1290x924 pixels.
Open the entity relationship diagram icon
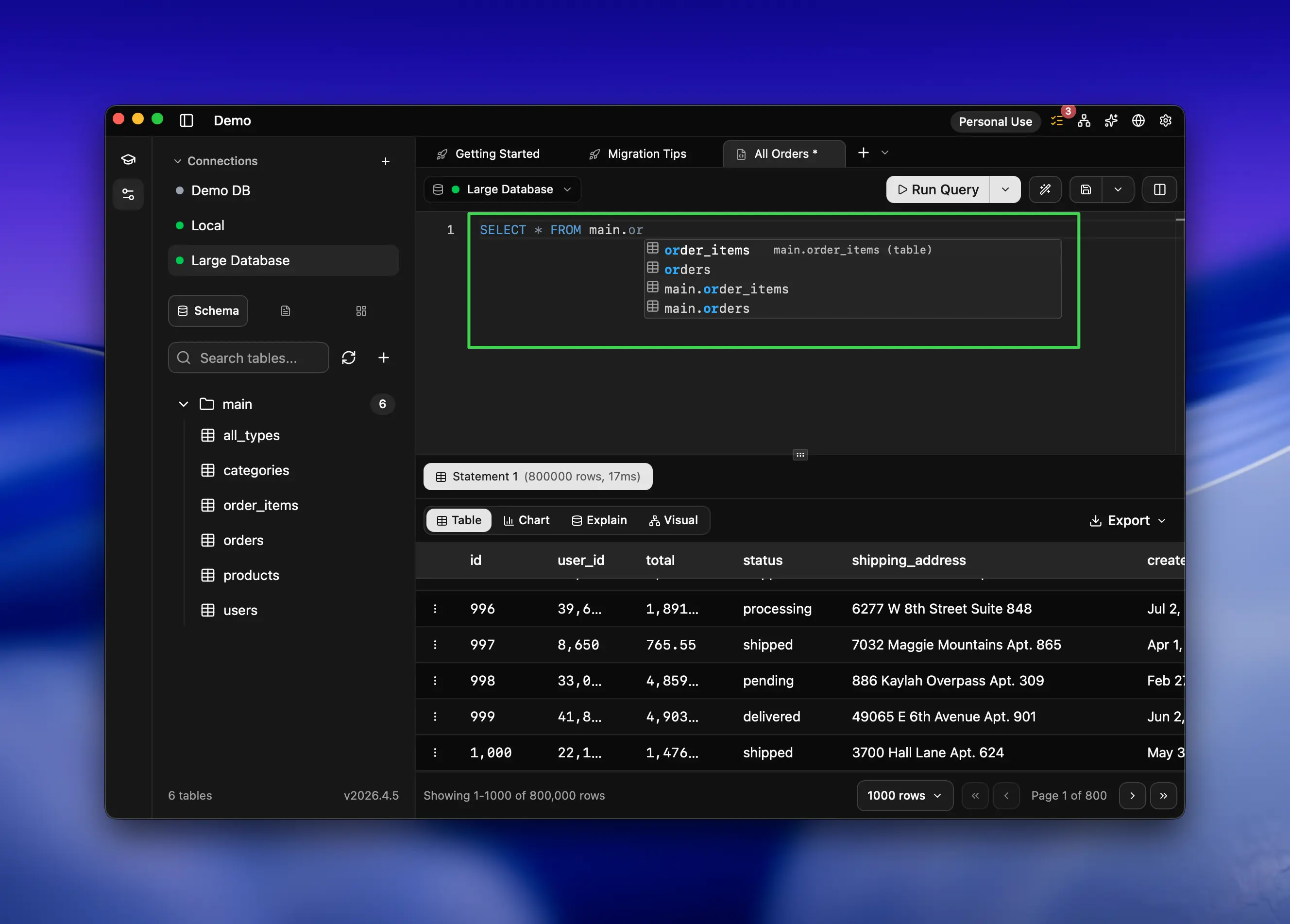[x=1084, y=120]
